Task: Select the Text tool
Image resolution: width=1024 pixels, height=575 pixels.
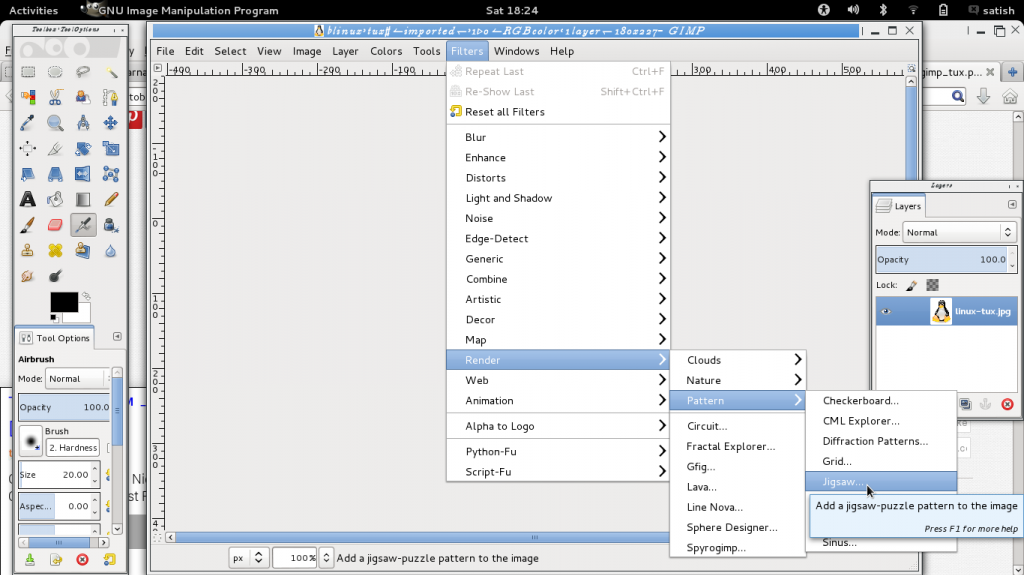Action: click(x=27, y=199)
